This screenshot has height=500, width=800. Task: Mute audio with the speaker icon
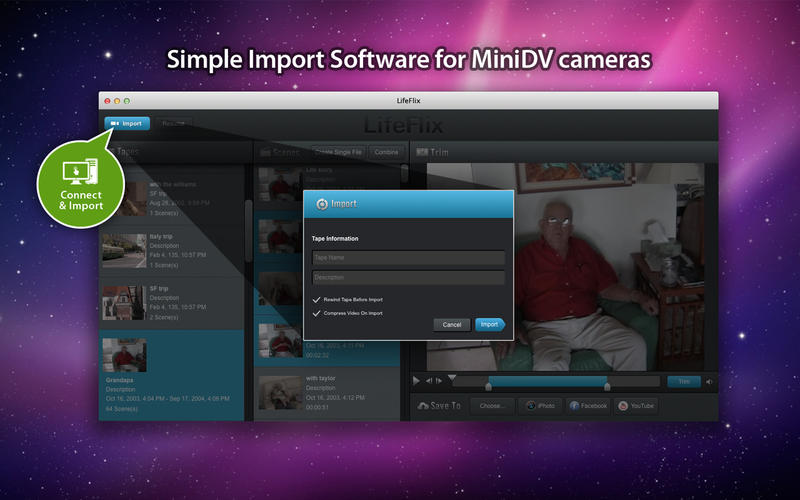710,381
